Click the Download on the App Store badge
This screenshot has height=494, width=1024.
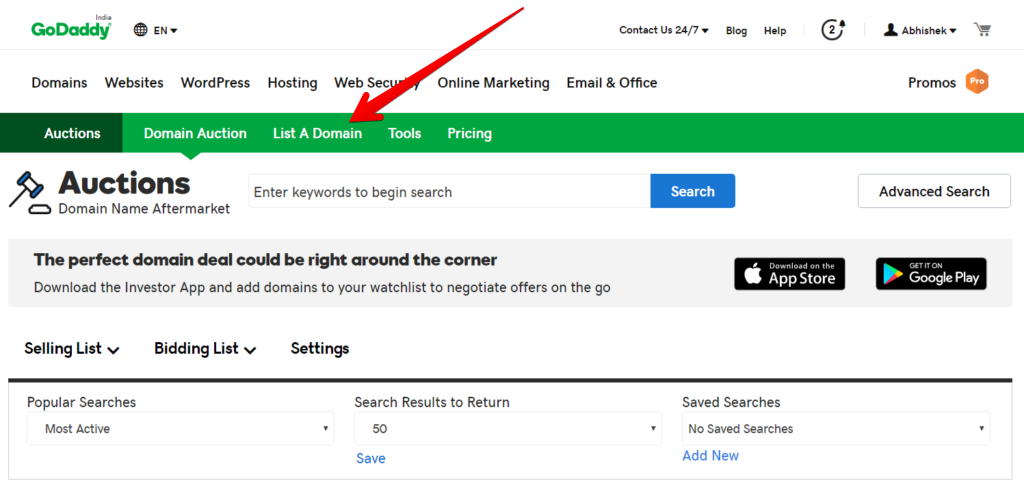(790, 274)
